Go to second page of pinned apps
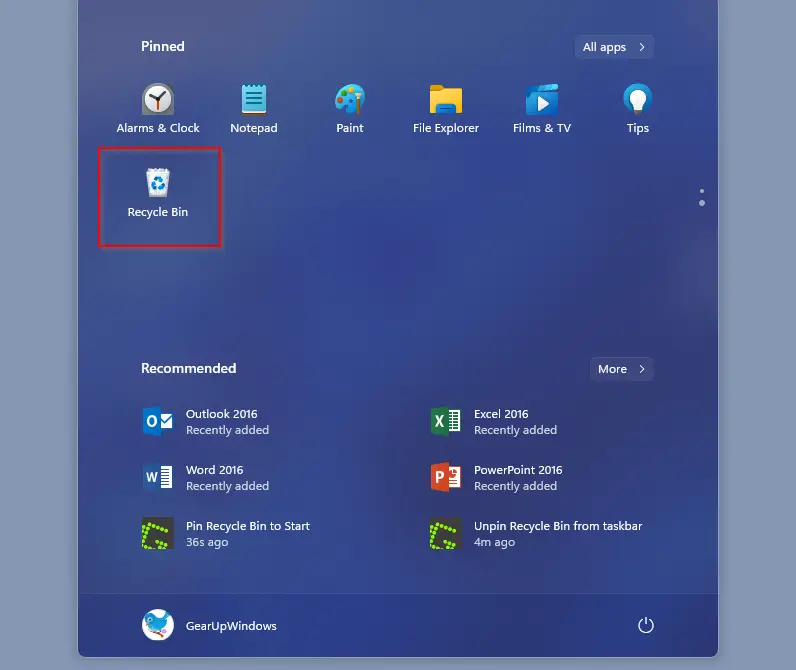Image resolution: width=796 pixels, height=670 pixels. point(702,203)
